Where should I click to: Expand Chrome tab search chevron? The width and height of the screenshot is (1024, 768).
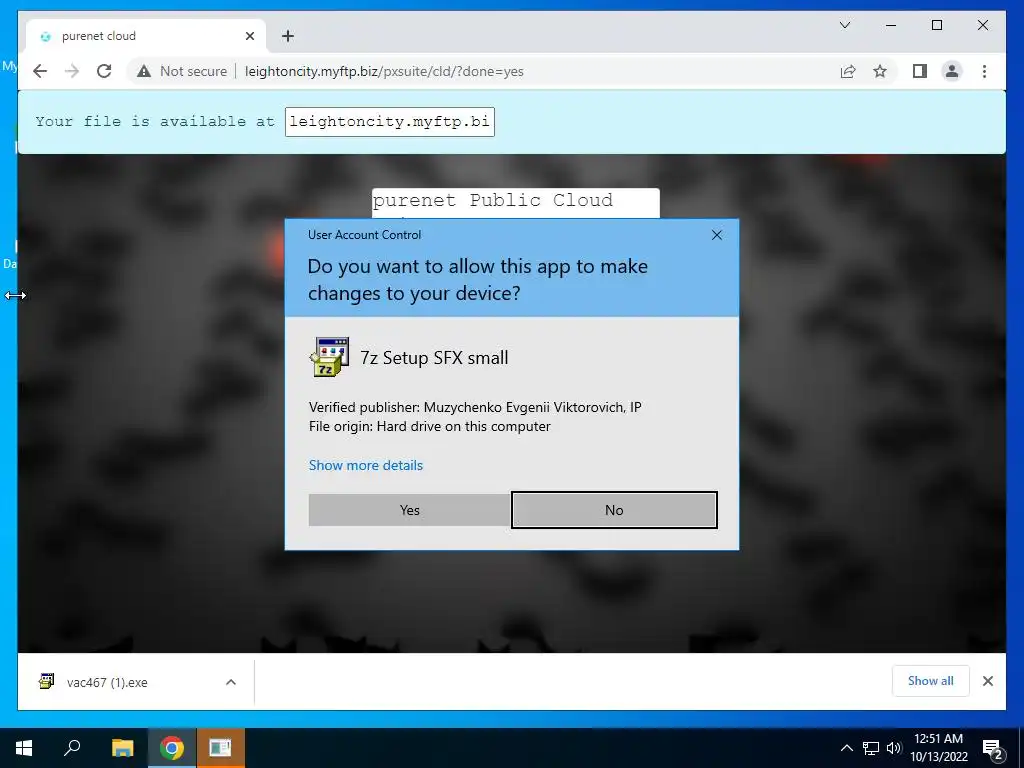[x=844, y=25]
